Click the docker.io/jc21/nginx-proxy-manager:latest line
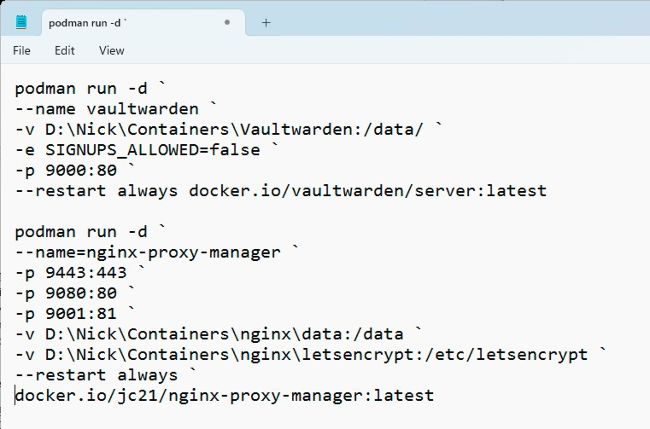Viewport: 650px width, 429px height. point(225,396)
